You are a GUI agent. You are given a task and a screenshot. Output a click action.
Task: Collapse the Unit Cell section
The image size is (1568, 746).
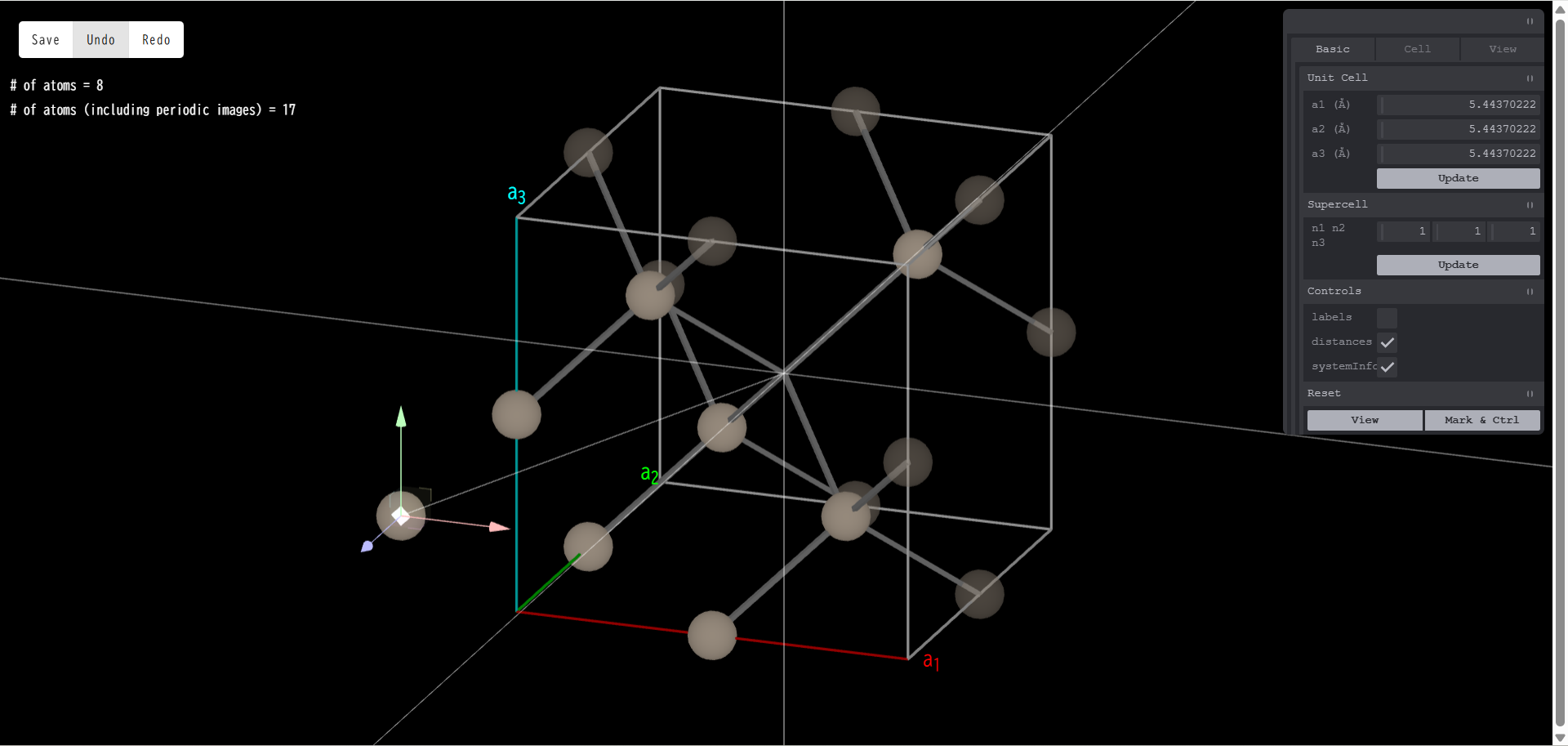tap(1530, 78)
